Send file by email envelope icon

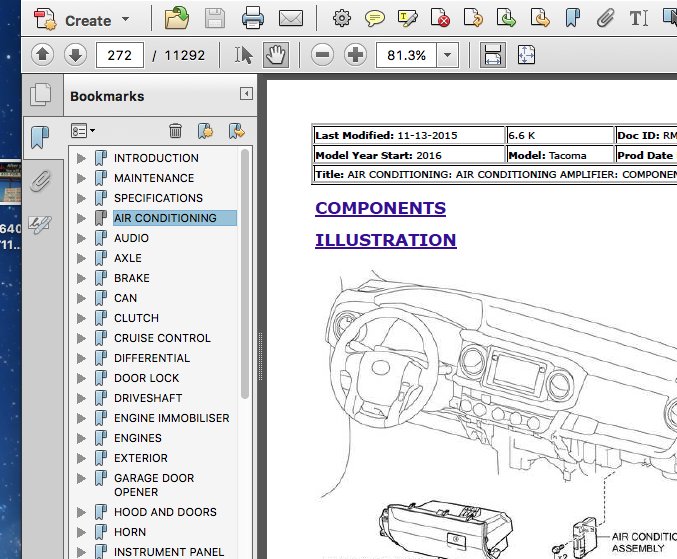[x=291, y=19]
